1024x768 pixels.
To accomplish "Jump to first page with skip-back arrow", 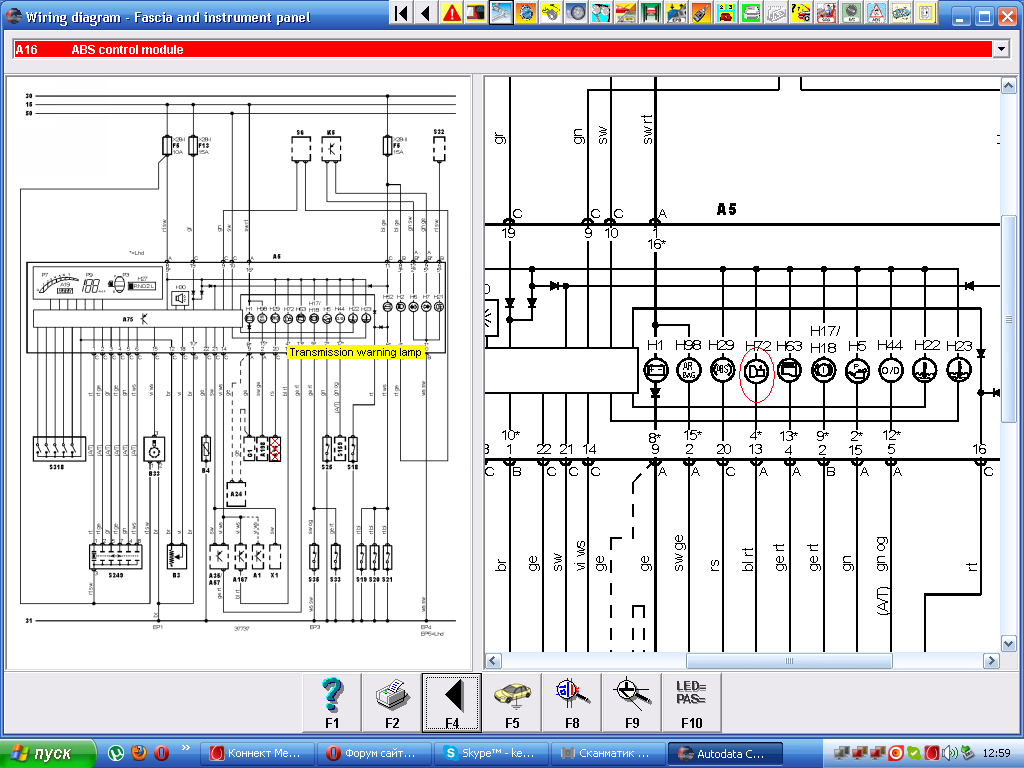I will 402,12.
